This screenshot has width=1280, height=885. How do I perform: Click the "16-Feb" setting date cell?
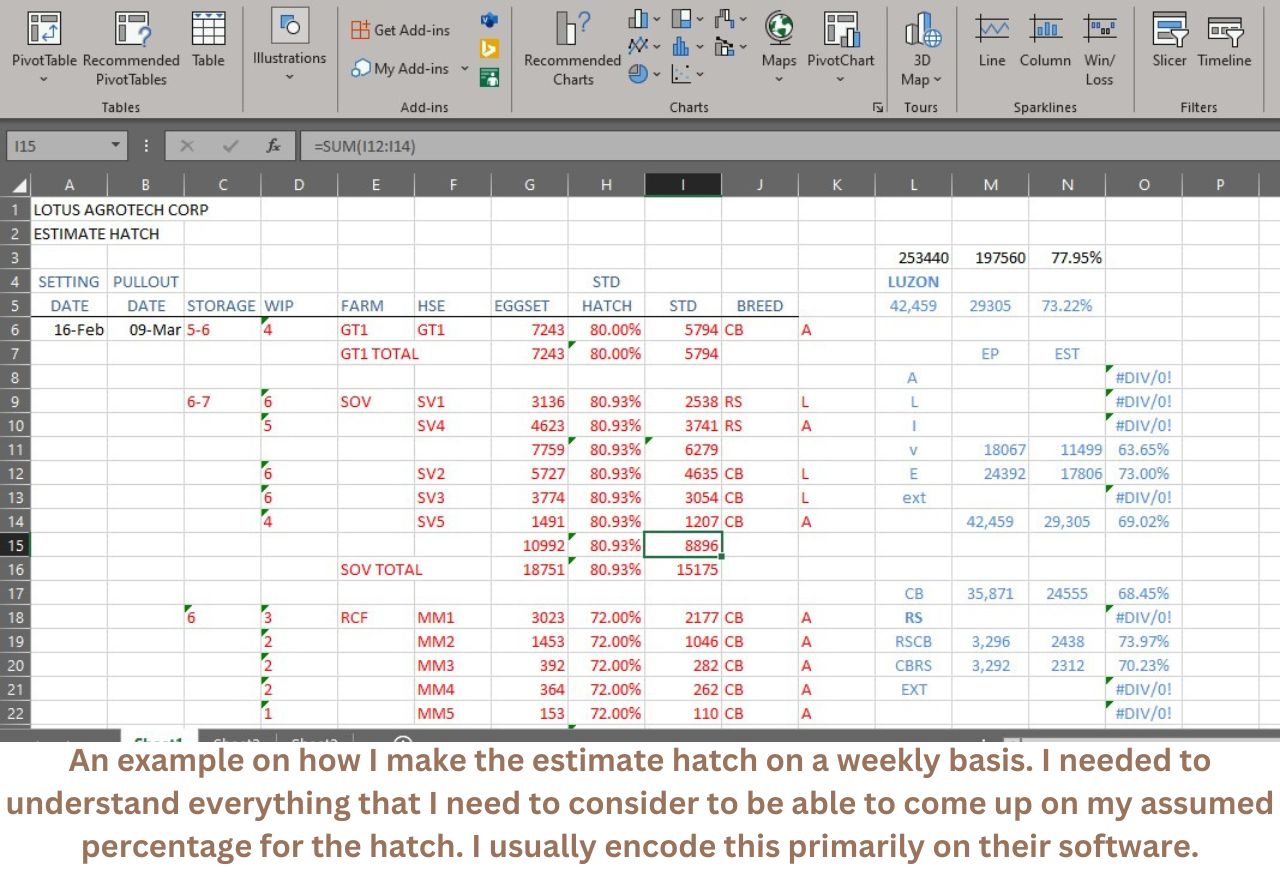[x=69, y=330]
